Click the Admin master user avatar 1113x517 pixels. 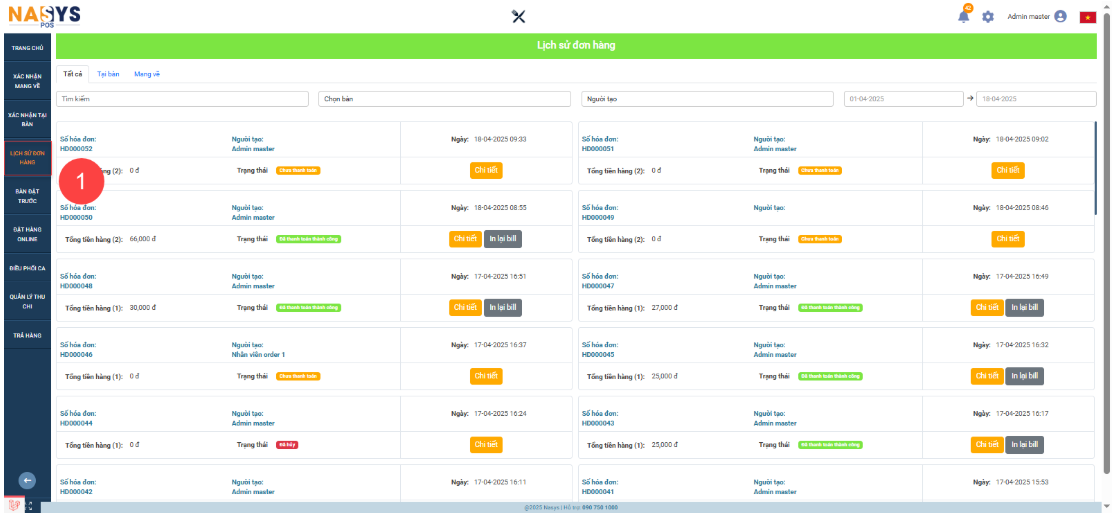1060,17
